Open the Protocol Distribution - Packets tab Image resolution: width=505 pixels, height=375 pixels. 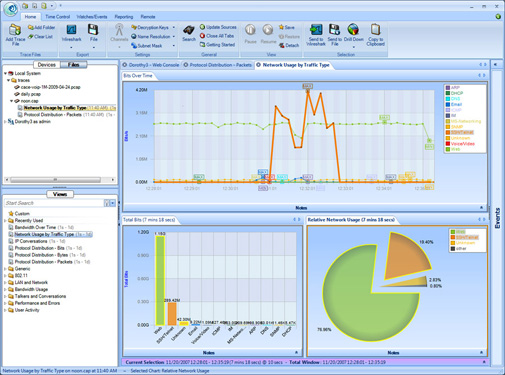pos(217,65)
